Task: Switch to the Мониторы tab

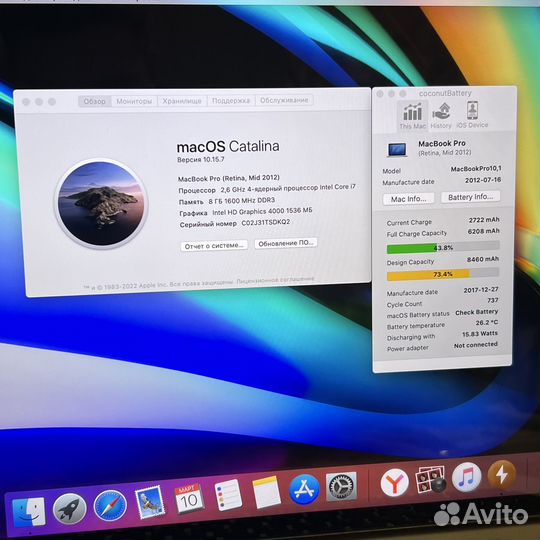Action: click(x=134, y=101)
